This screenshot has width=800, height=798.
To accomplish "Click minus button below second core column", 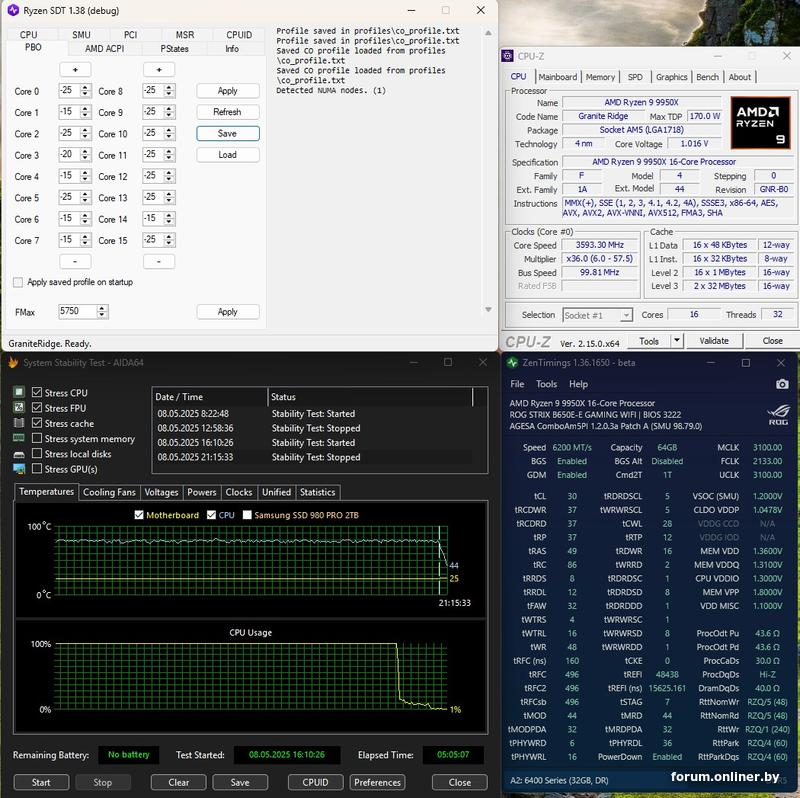I will [159, 261].
